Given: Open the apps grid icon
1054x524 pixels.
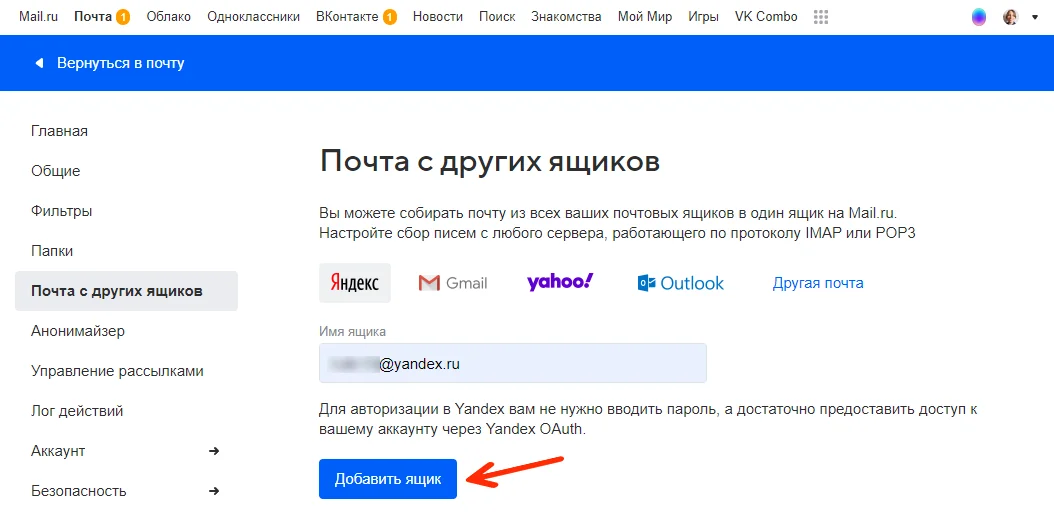Looking at the screenshot, I should coord(821,17).
